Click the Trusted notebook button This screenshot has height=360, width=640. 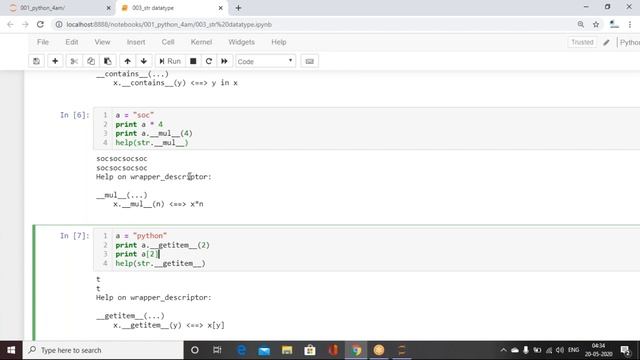tap(582, 42)
